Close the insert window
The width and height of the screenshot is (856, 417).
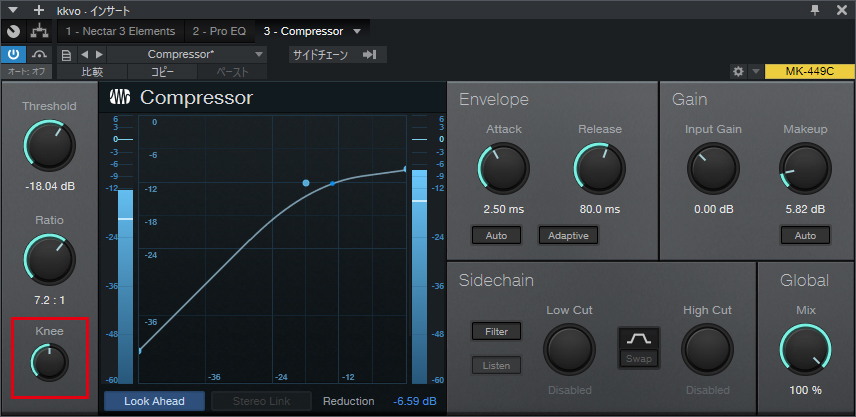pyautogui.click(x=842, y=10)
